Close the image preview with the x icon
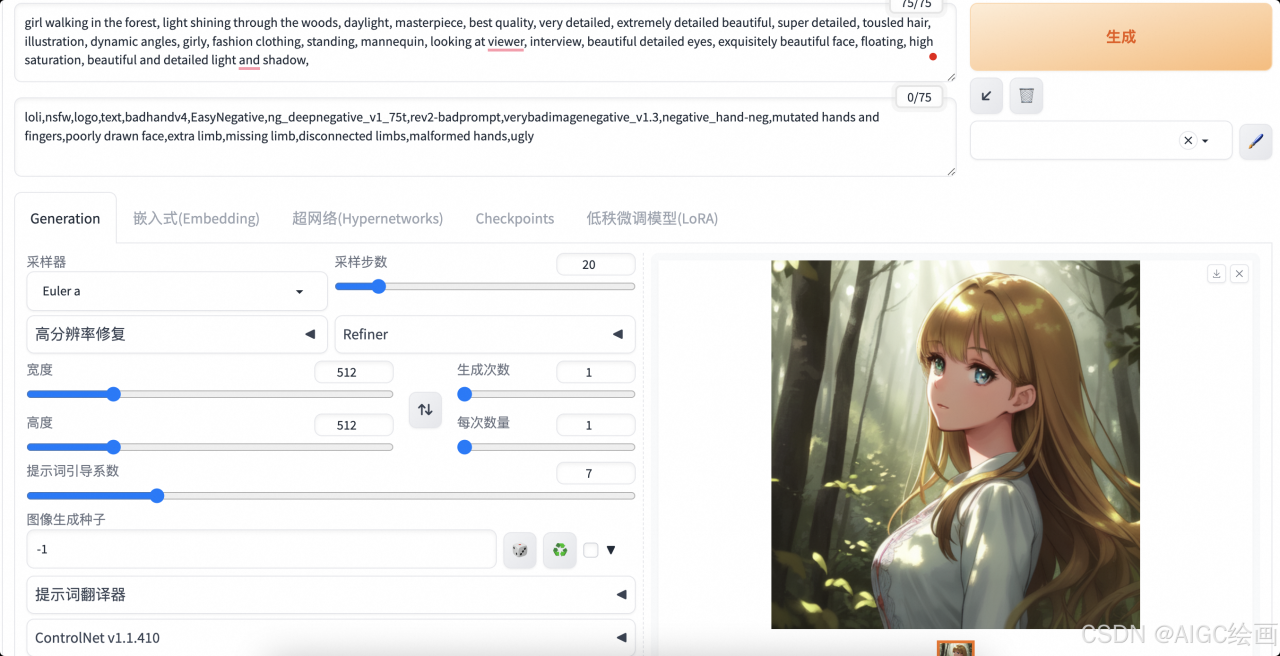Image resolution: width=1280 pixels, height=656 pixels. 1239,274
